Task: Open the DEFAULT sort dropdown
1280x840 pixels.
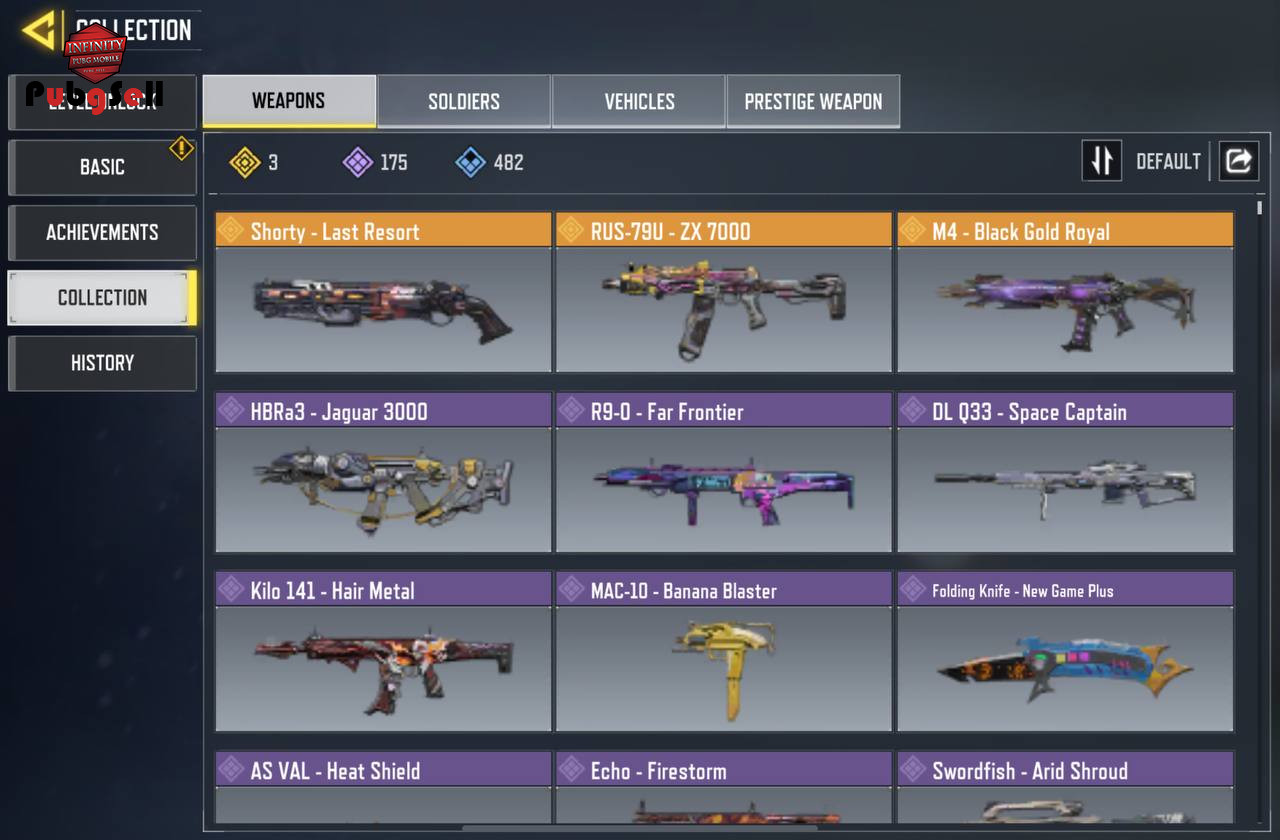Action: click(x=1168, y=161)
